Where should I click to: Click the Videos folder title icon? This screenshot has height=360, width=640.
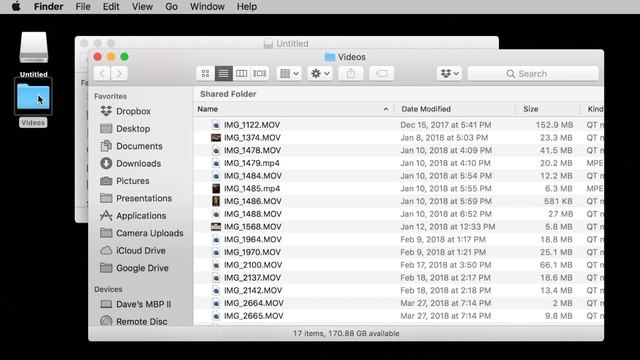point(330,57)
